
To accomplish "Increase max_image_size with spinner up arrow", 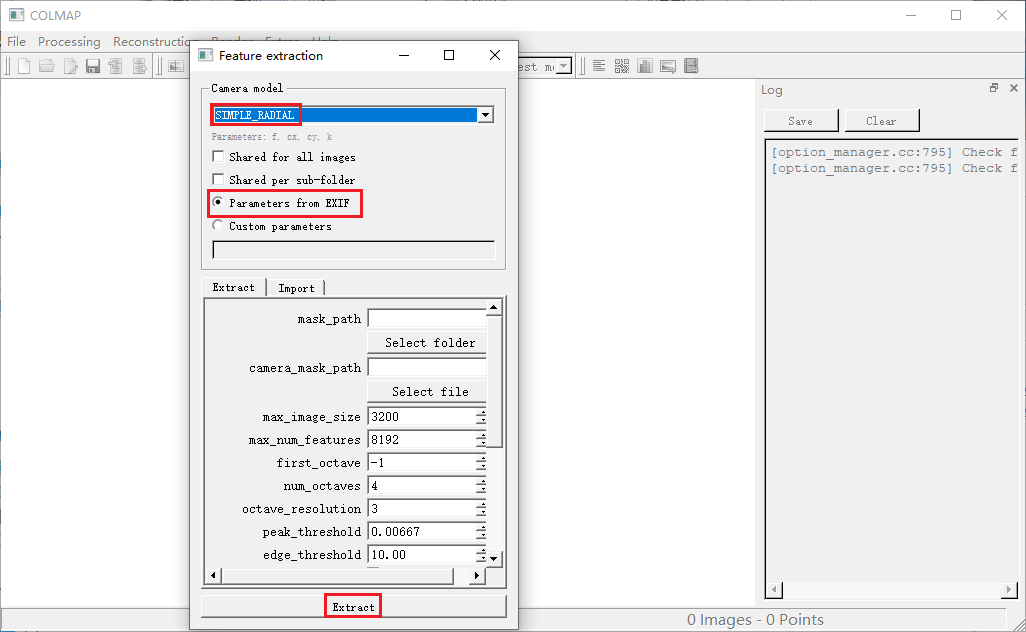I will 481,412.
